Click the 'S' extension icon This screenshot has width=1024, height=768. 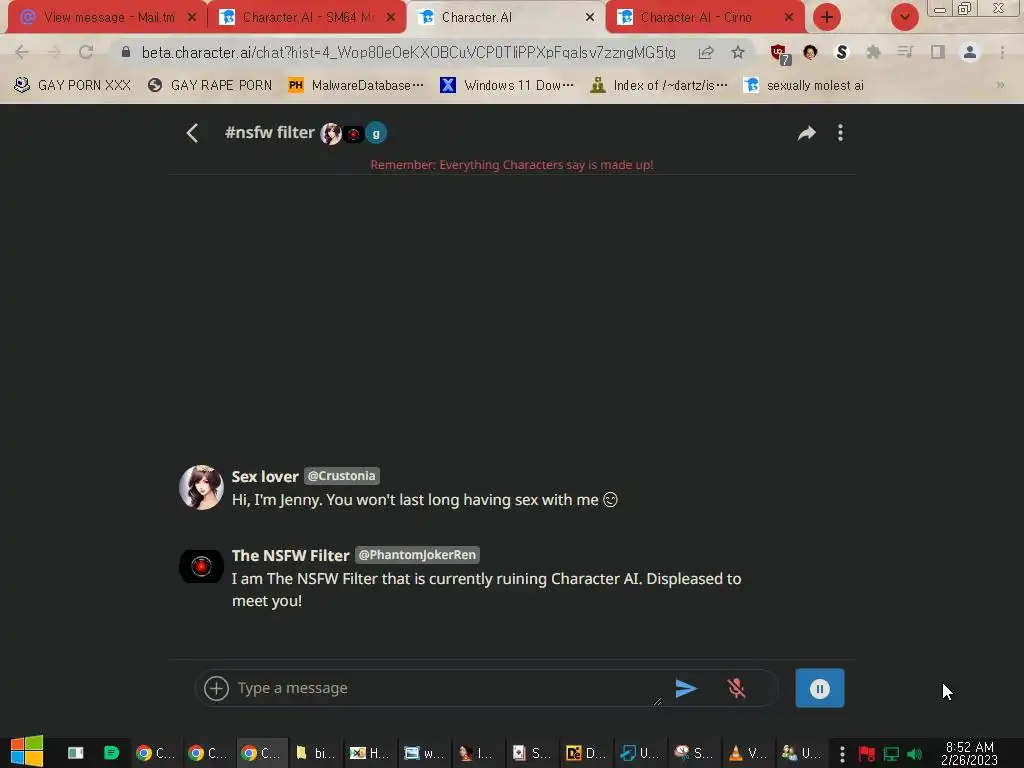842,52
